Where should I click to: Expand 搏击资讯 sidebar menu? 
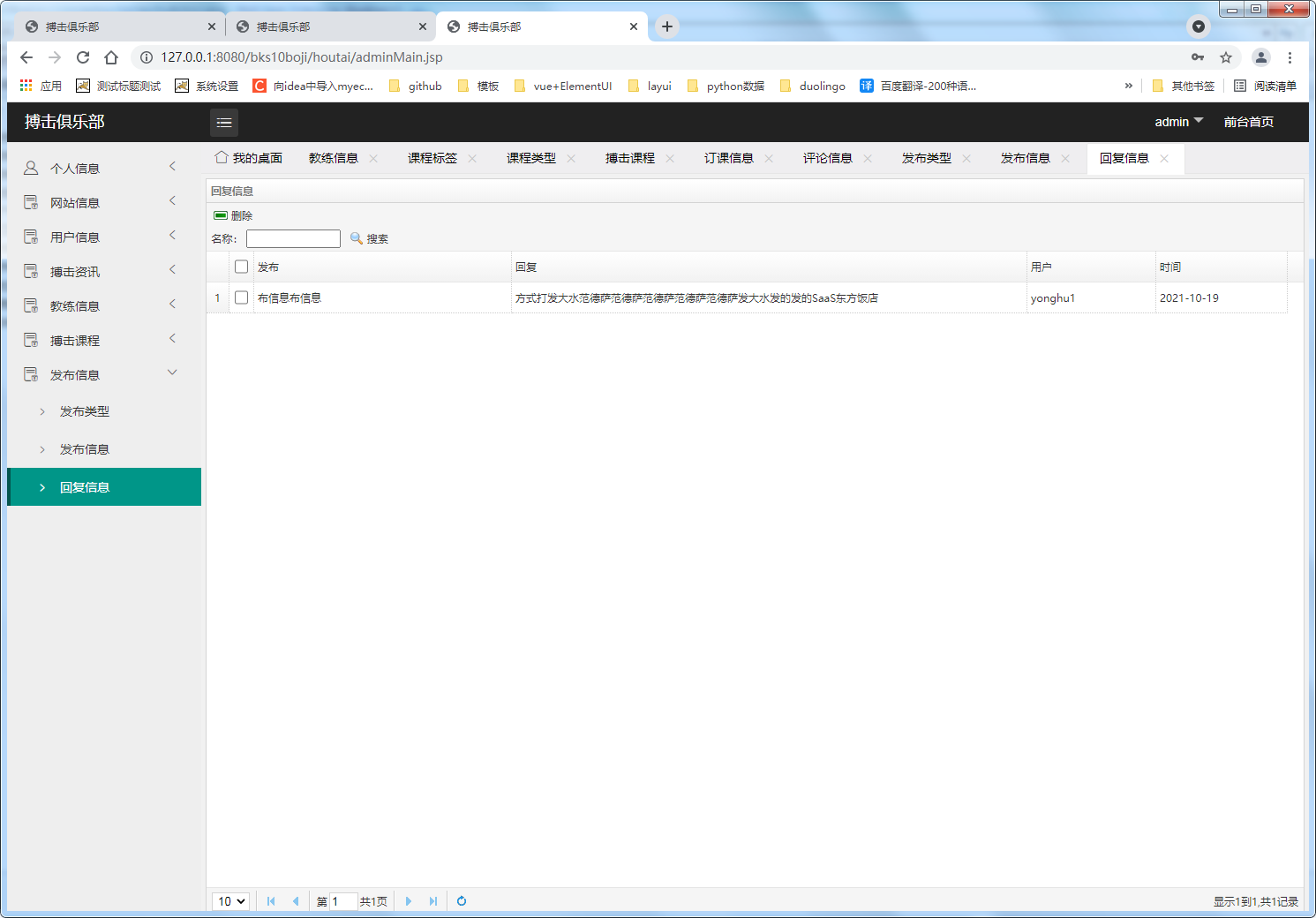(x=173, y=269)
